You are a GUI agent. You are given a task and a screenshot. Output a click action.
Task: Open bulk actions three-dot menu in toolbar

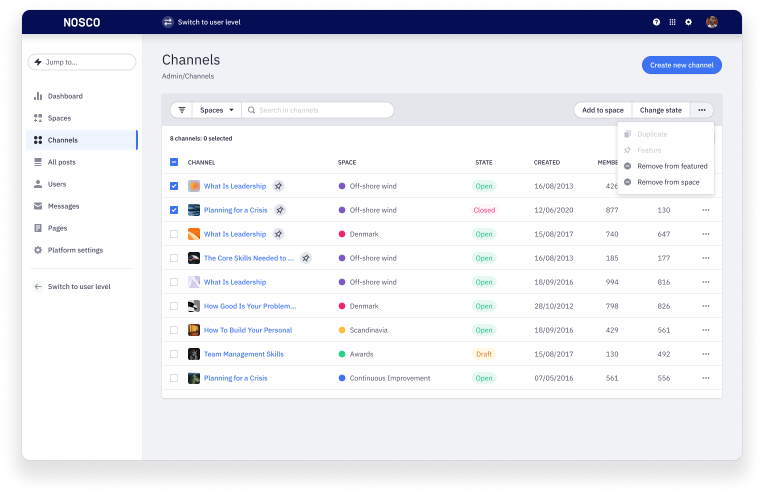pos(702,110)
